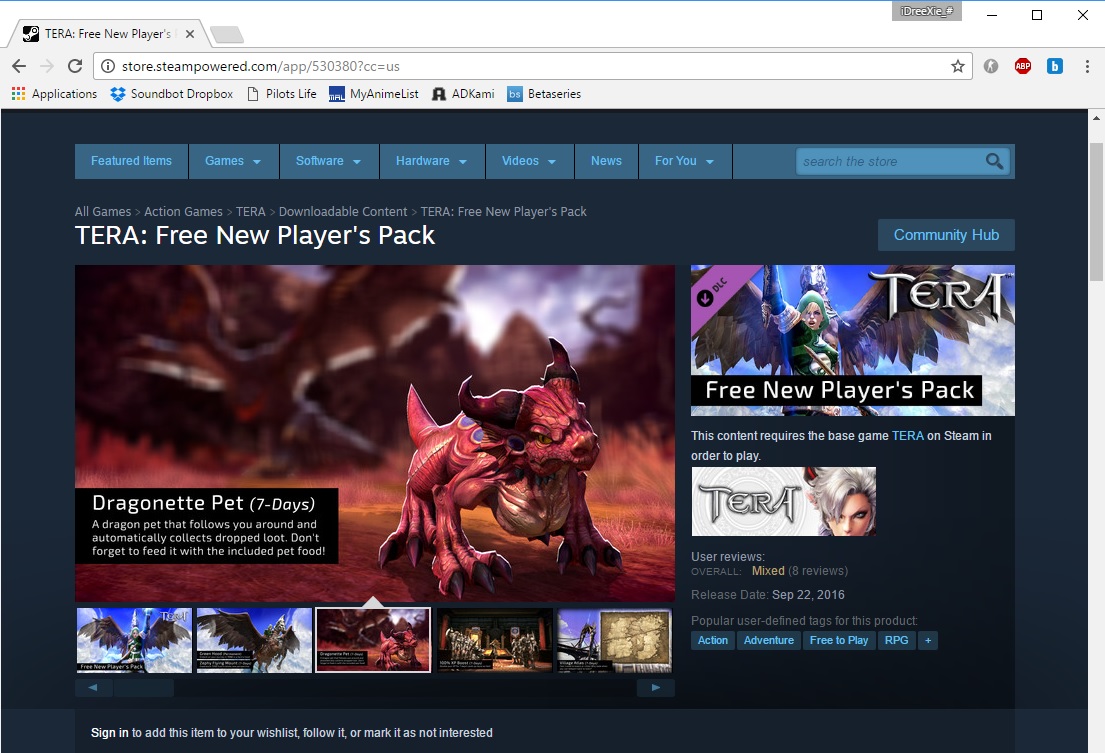The height and width of the screenshot is (753, 1105).
Task: Go to Action Games breadcrumb
Action: click(183, 211)
